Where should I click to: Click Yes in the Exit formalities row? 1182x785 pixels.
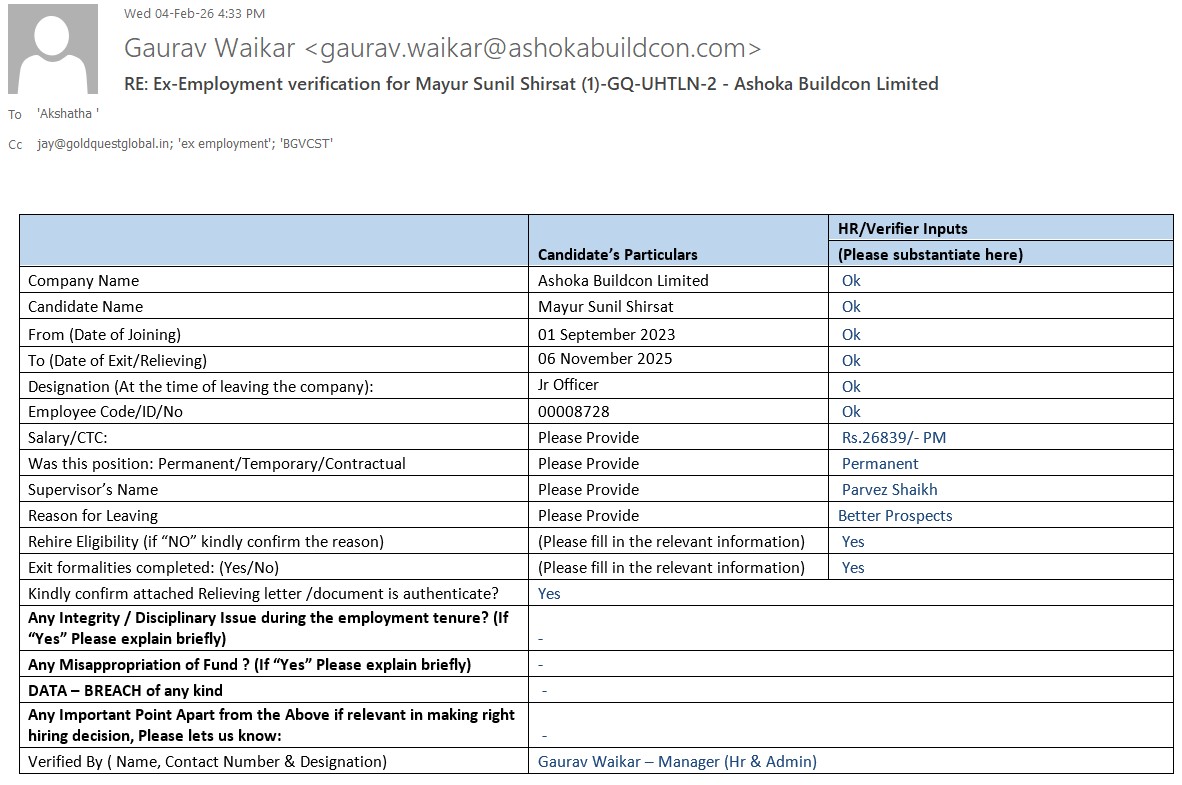pyautogui.click(x=853, y=568)
